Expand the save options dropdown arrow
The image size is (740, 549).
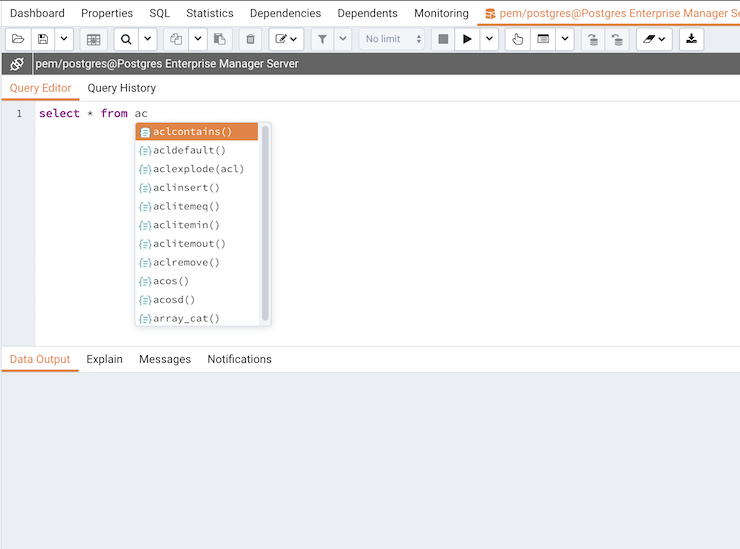click(x=64, y=39)
